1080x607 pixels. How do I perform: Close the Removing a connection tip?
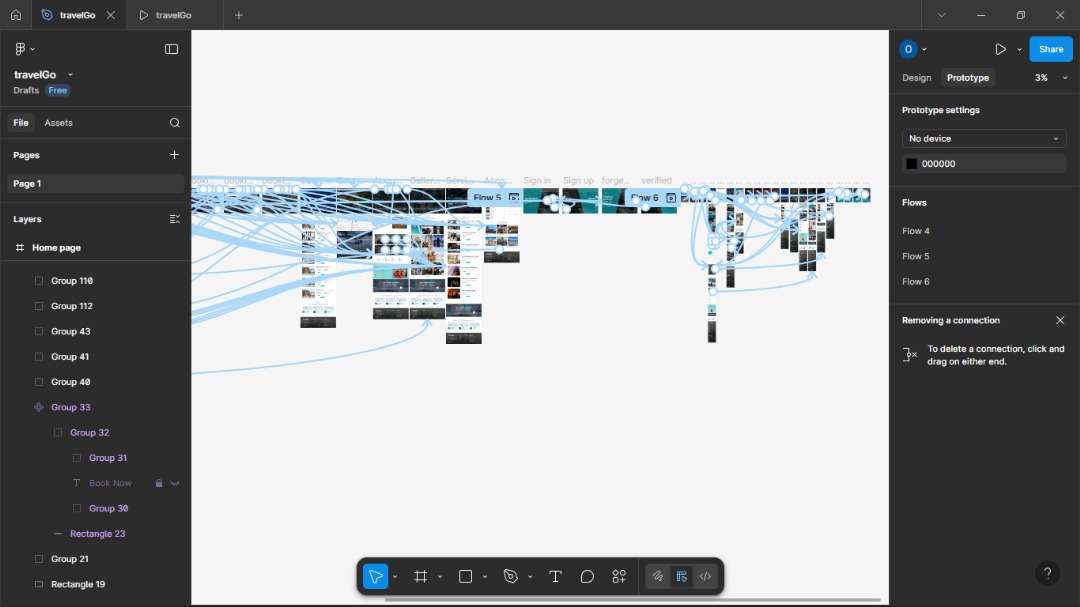1060,320
